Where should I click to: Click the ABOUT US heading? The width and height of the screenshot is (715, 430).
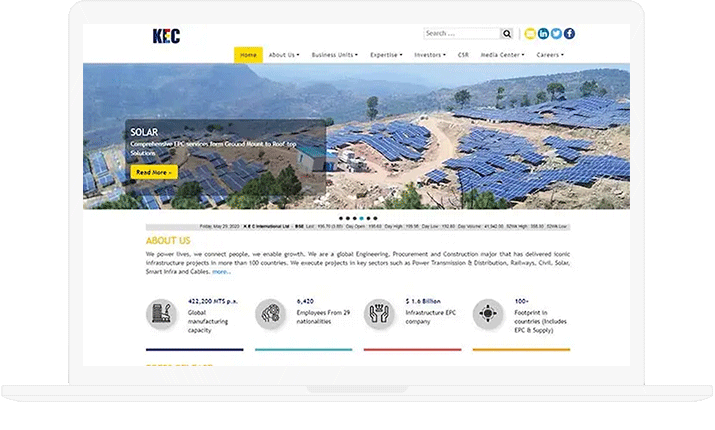[x=168, y=241]
